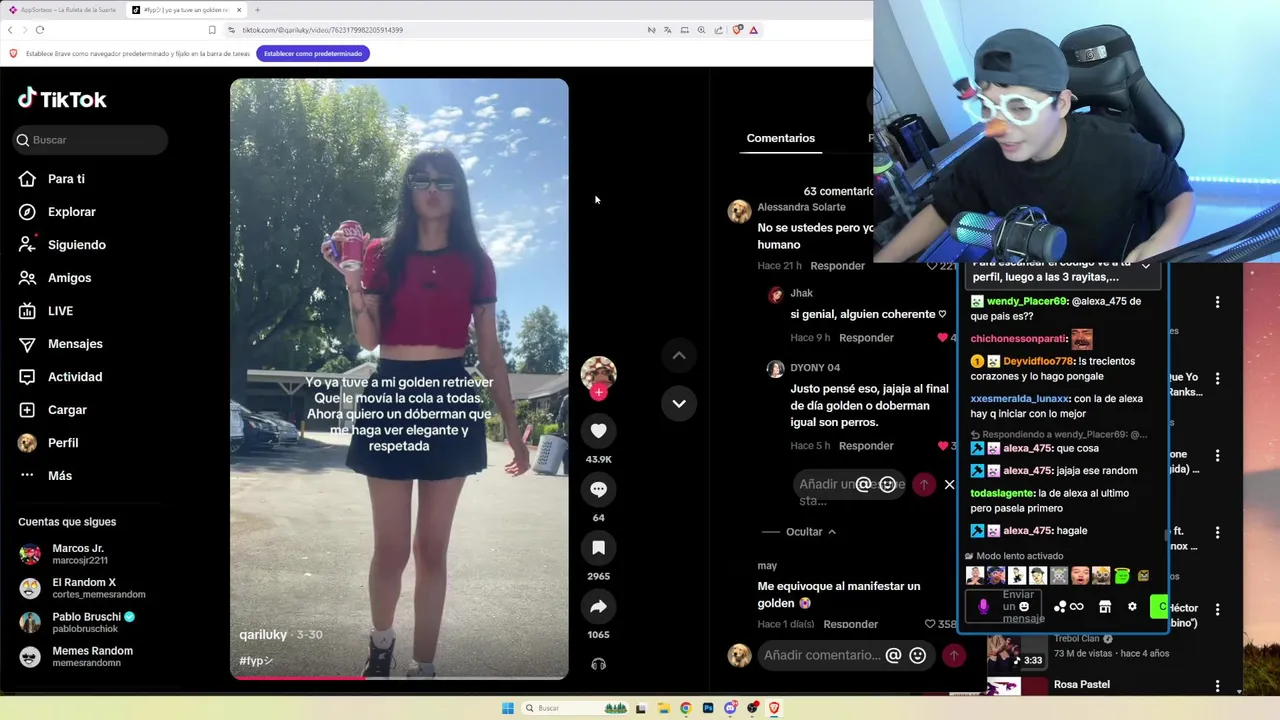Open a new browser tab with plus
The image size is (1280, 720).
click(x=257, y=10)
